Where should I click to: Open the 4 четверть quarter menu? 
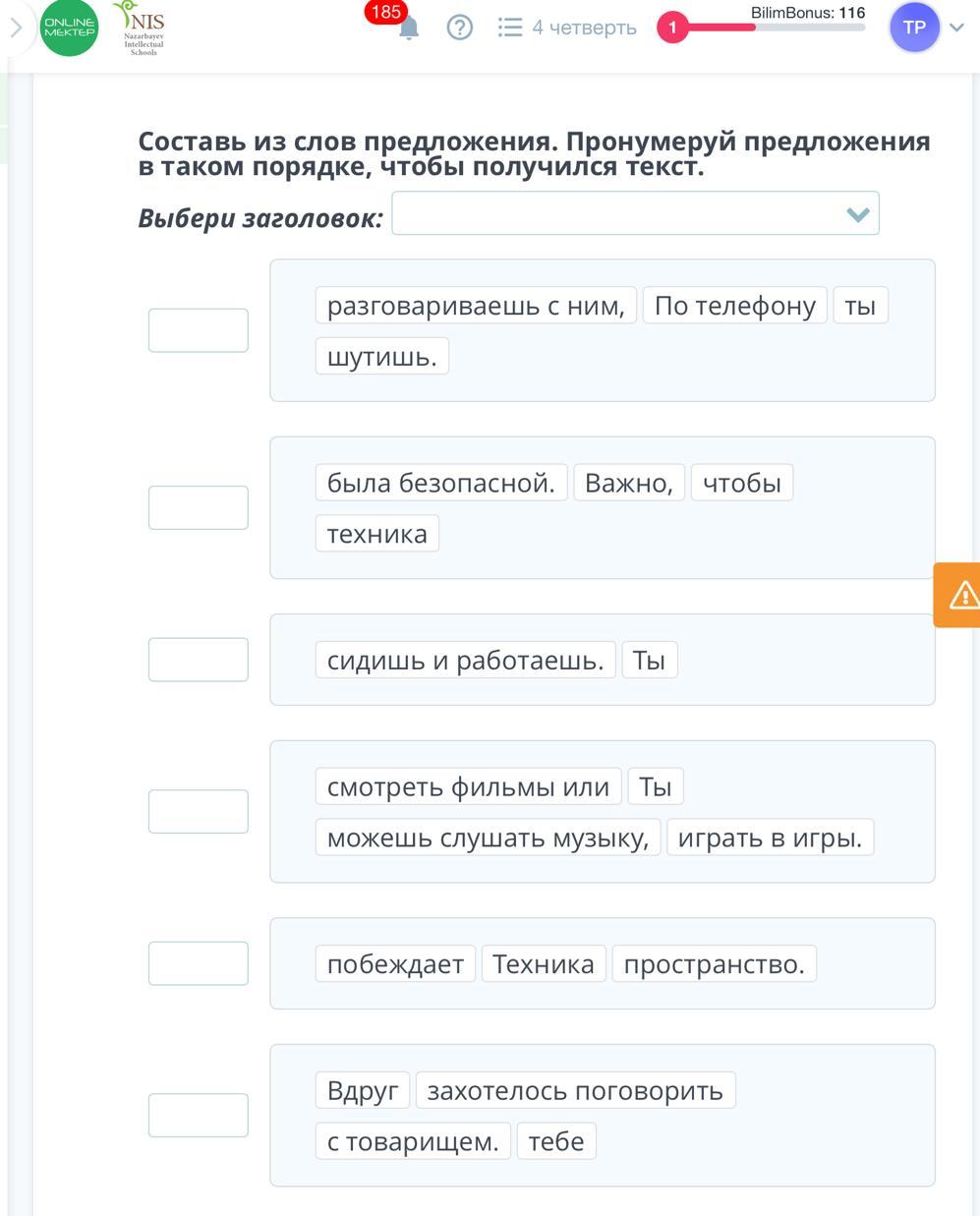click(584, 28)
